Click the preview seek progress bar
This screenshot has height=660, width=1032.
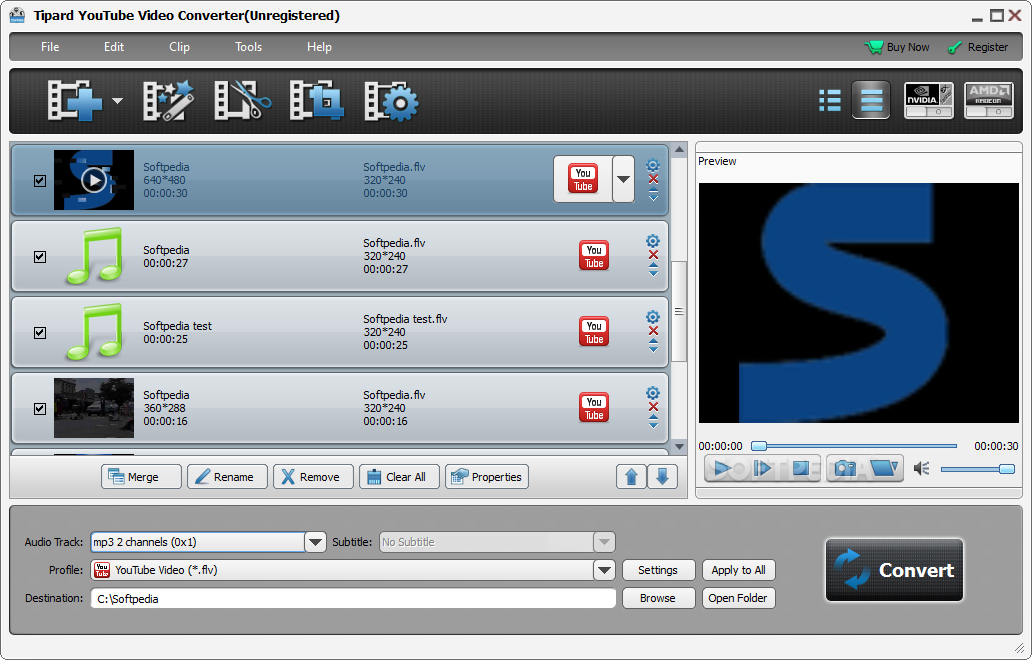[x=854, y=446]
